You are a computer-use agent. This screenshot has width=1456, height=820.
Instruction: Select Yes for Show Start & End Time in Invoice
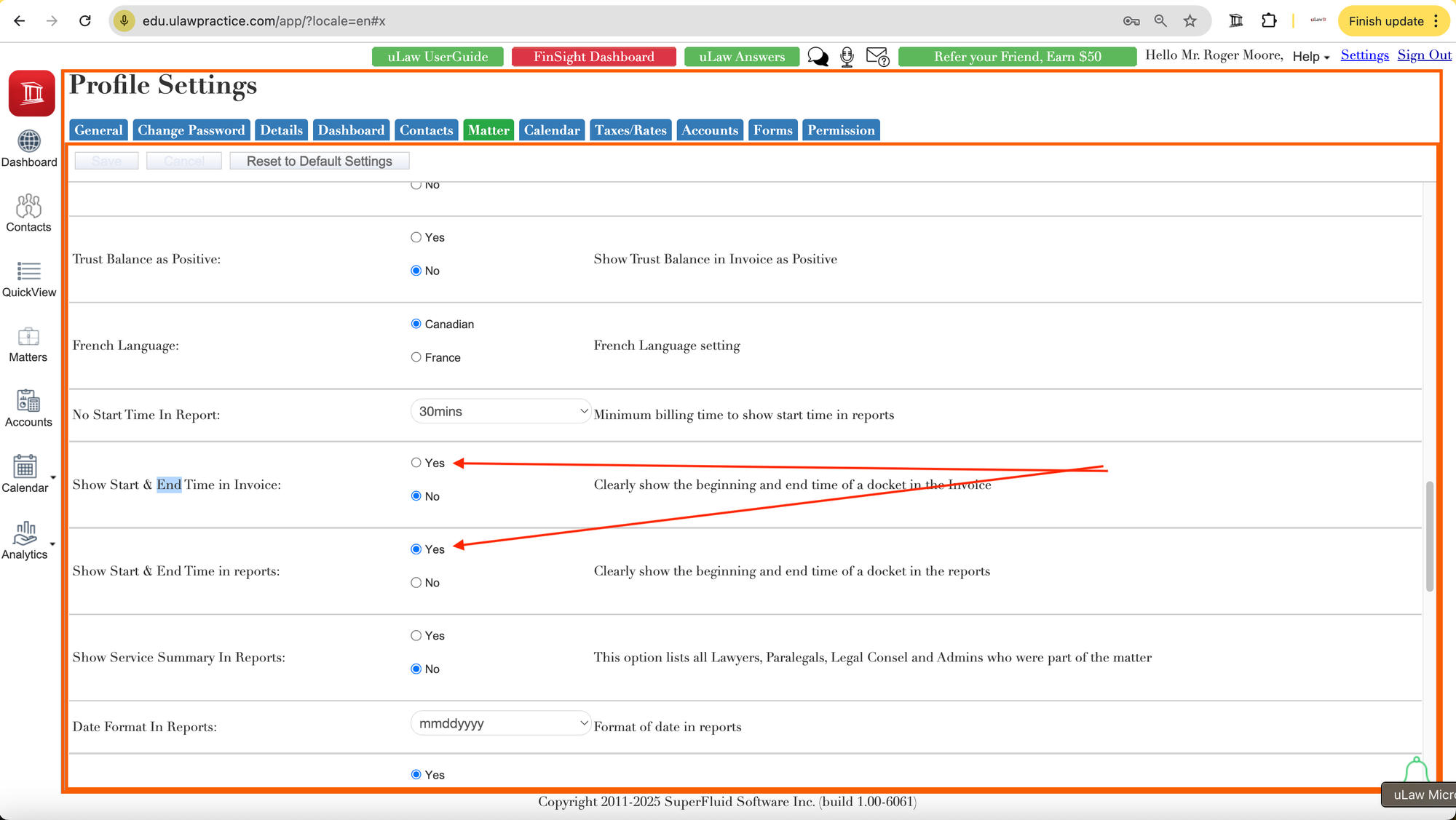(x=416, y=463)
